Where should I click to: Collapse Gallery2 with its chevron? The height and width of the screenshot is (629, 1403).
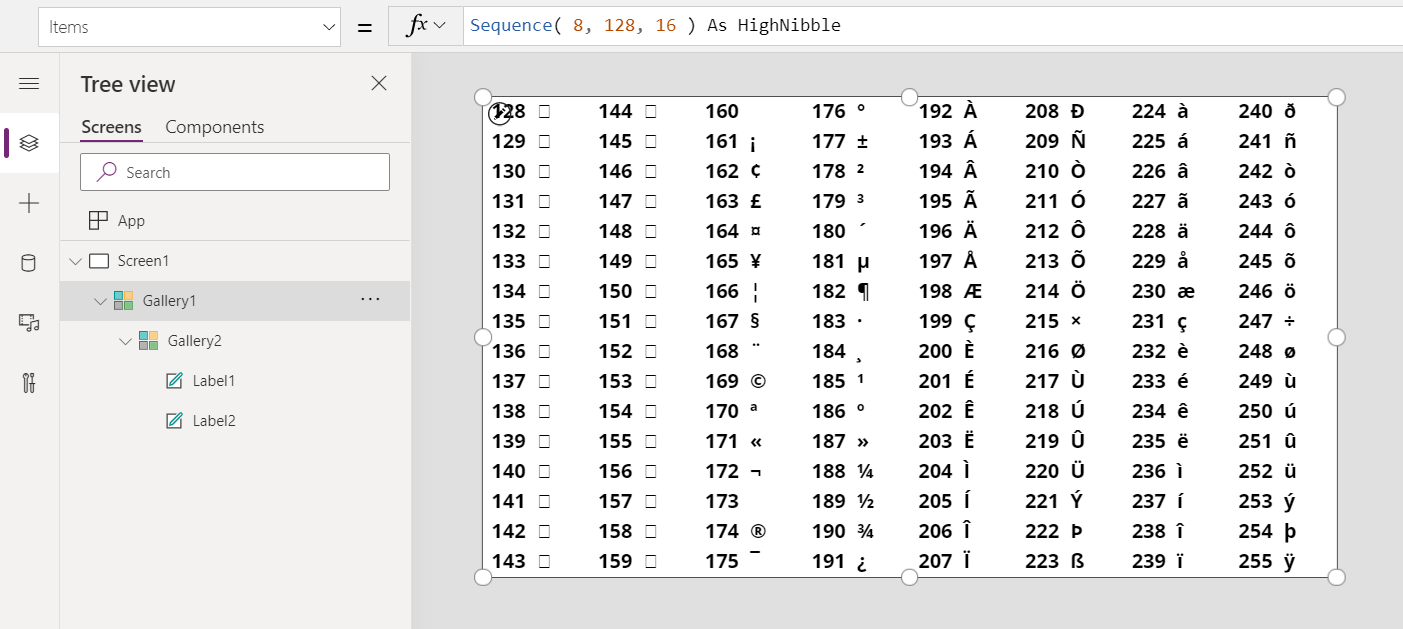pos(126,340)
